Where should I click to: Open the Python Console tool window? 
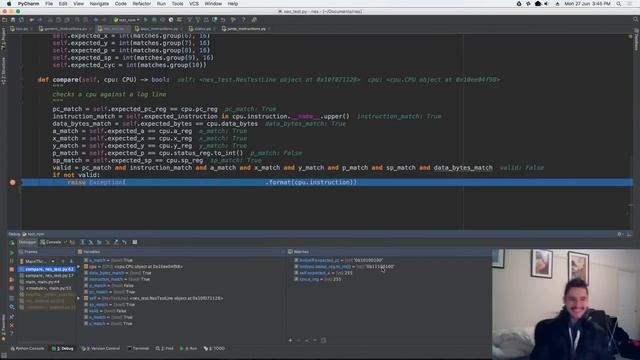[x=27, y=349]
